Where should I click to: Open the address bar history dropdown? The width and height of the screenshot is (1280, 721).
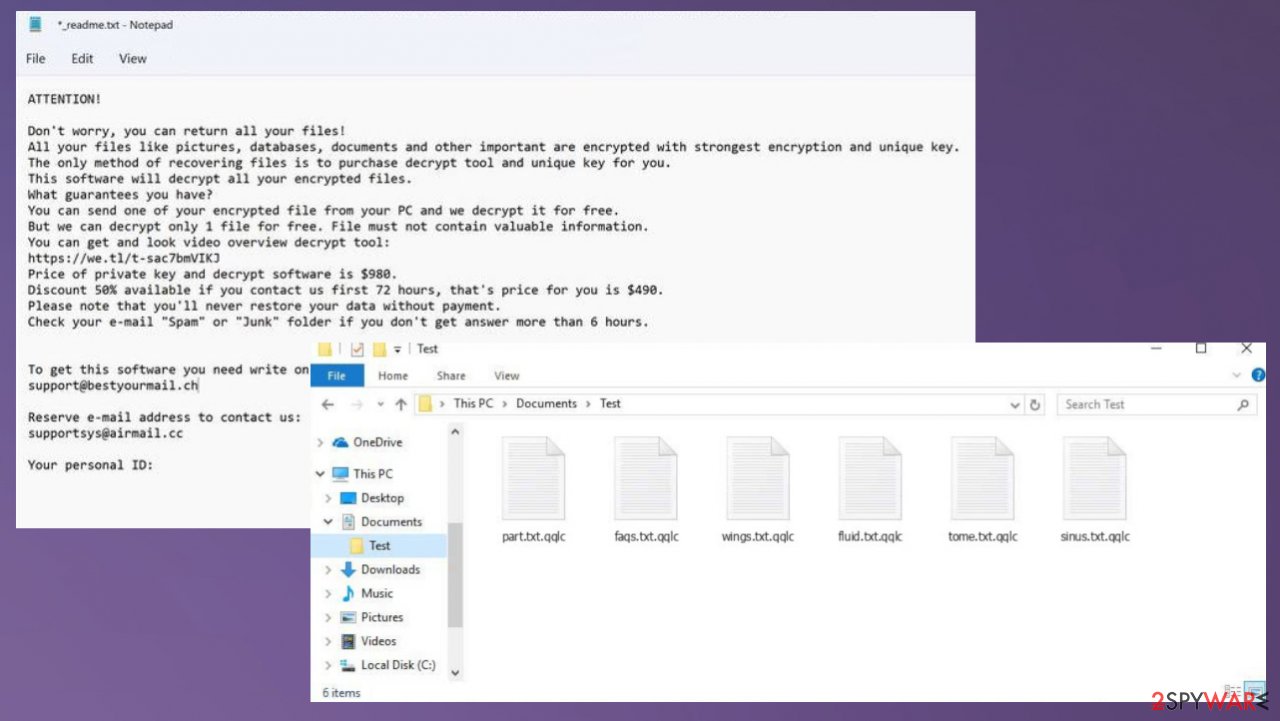pos(1016,405)
